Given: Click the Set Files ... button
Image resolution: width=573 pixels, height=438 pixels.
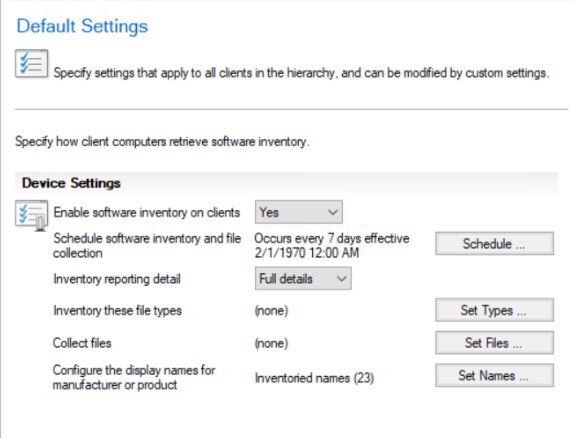Looking at the screenshot, I should click(494, 343).
